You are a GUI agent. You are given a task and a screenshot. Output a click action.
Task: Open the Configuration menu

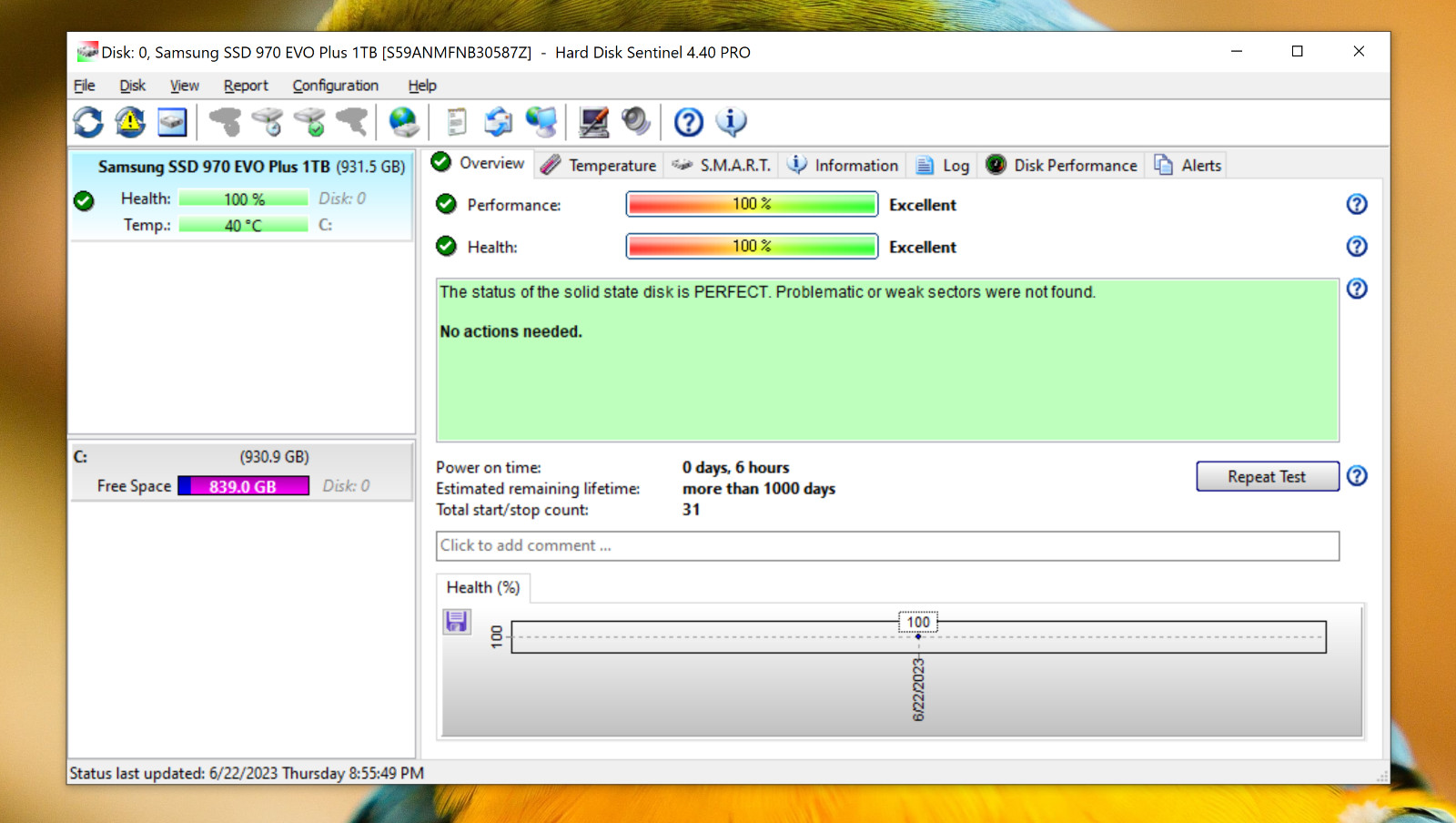tap(335, 86)
